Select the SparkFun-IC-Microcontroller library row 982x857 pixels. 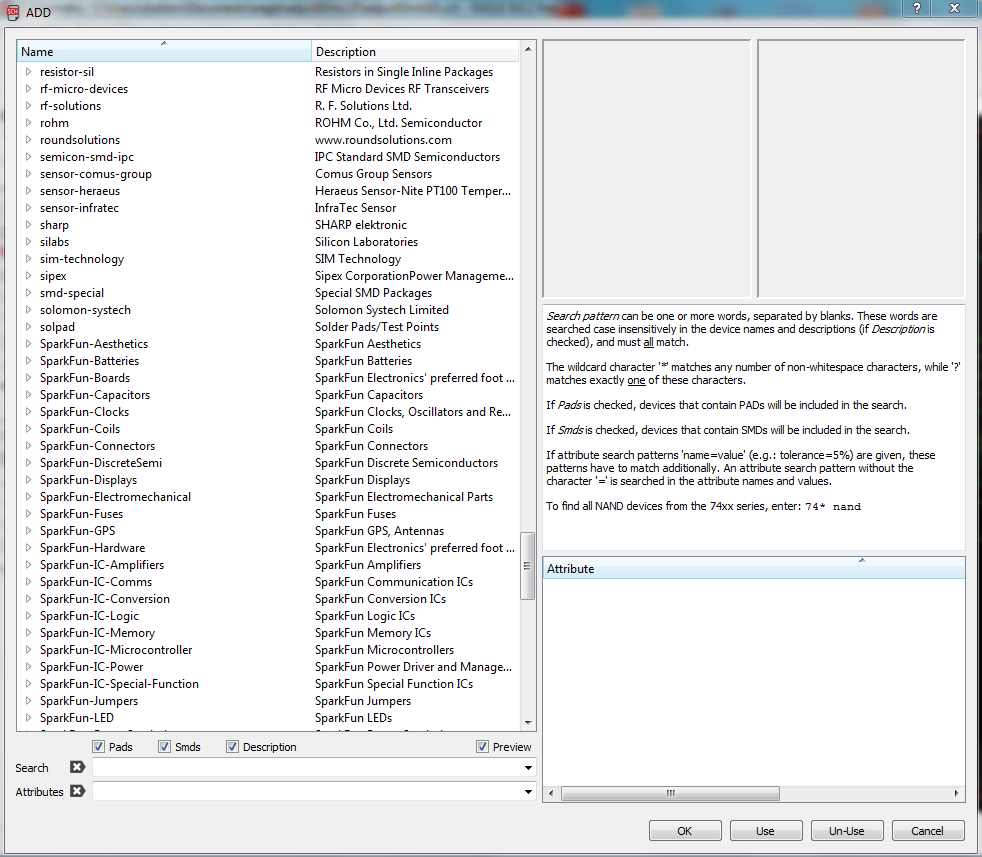point(268,650)
